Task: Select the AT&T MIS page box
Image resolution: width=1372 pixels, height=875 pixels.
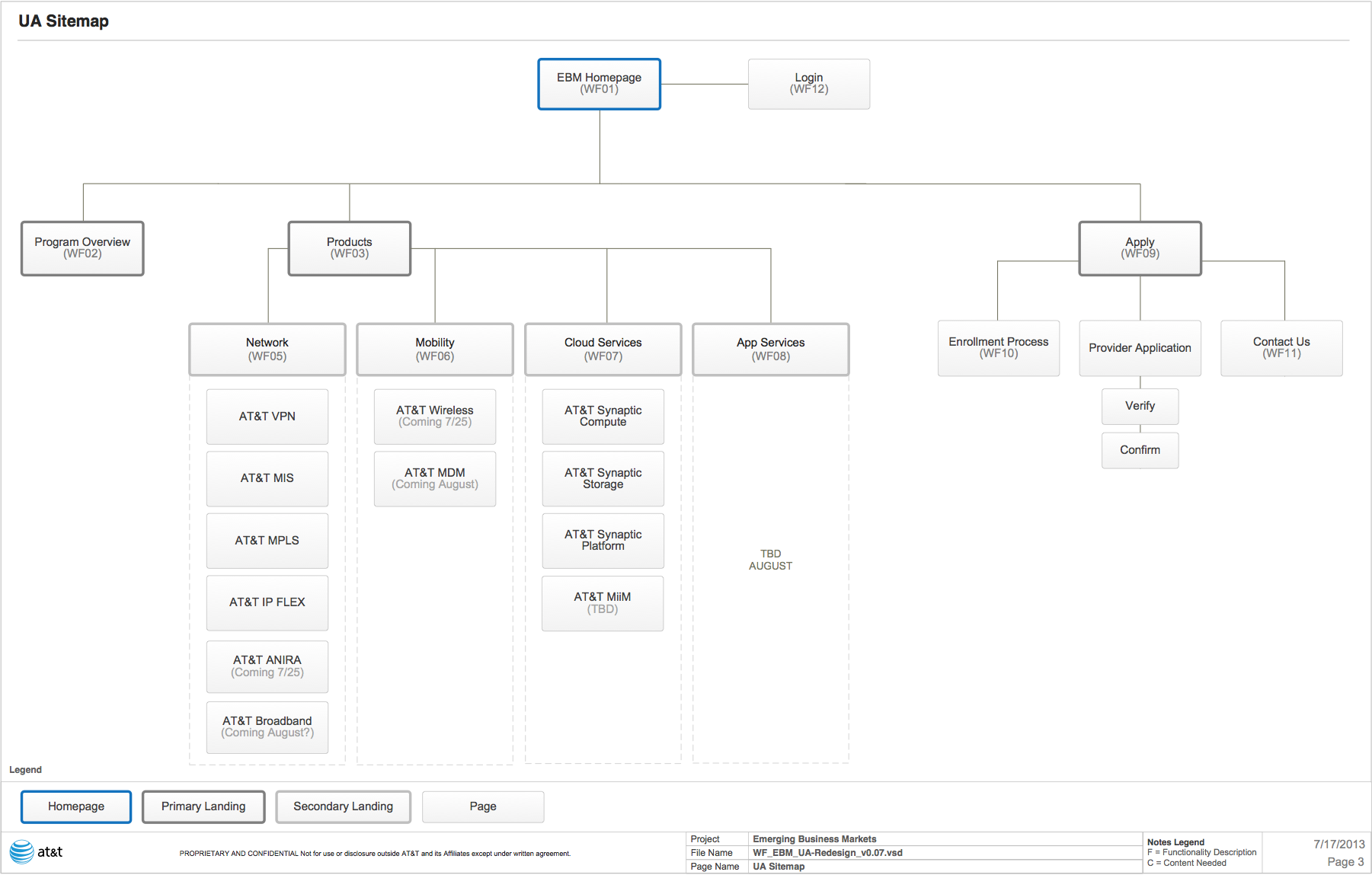Action: 267,479
